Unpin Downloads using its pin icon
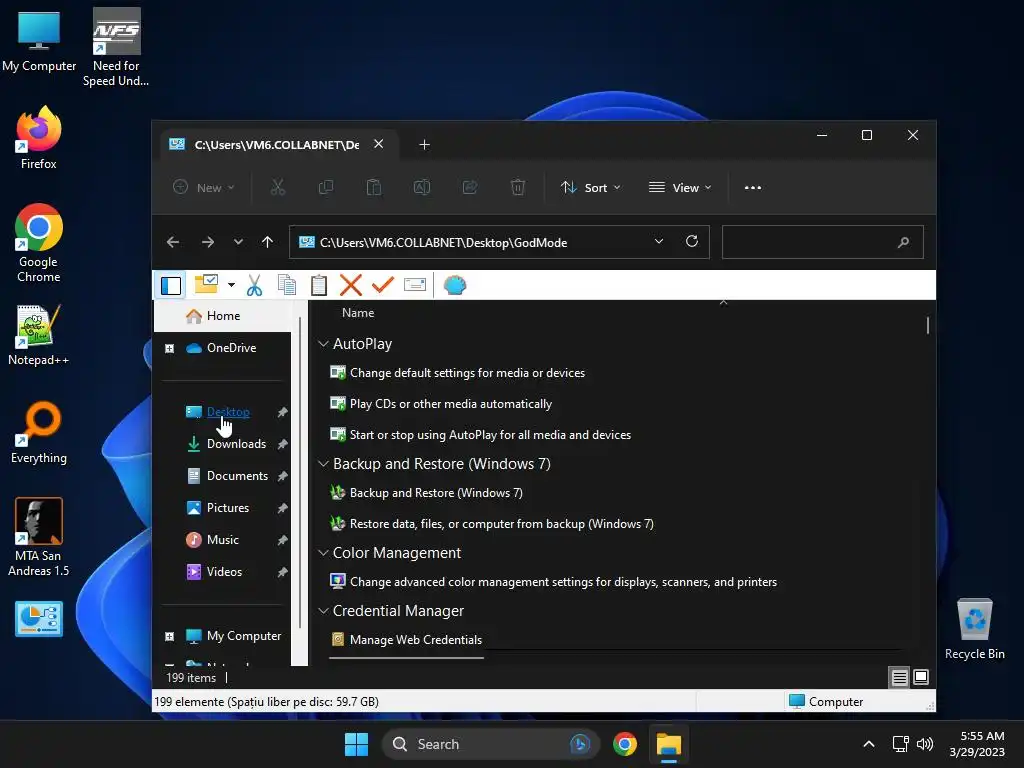The height and width of the screenshot is (768, 1024). (282, 444)
